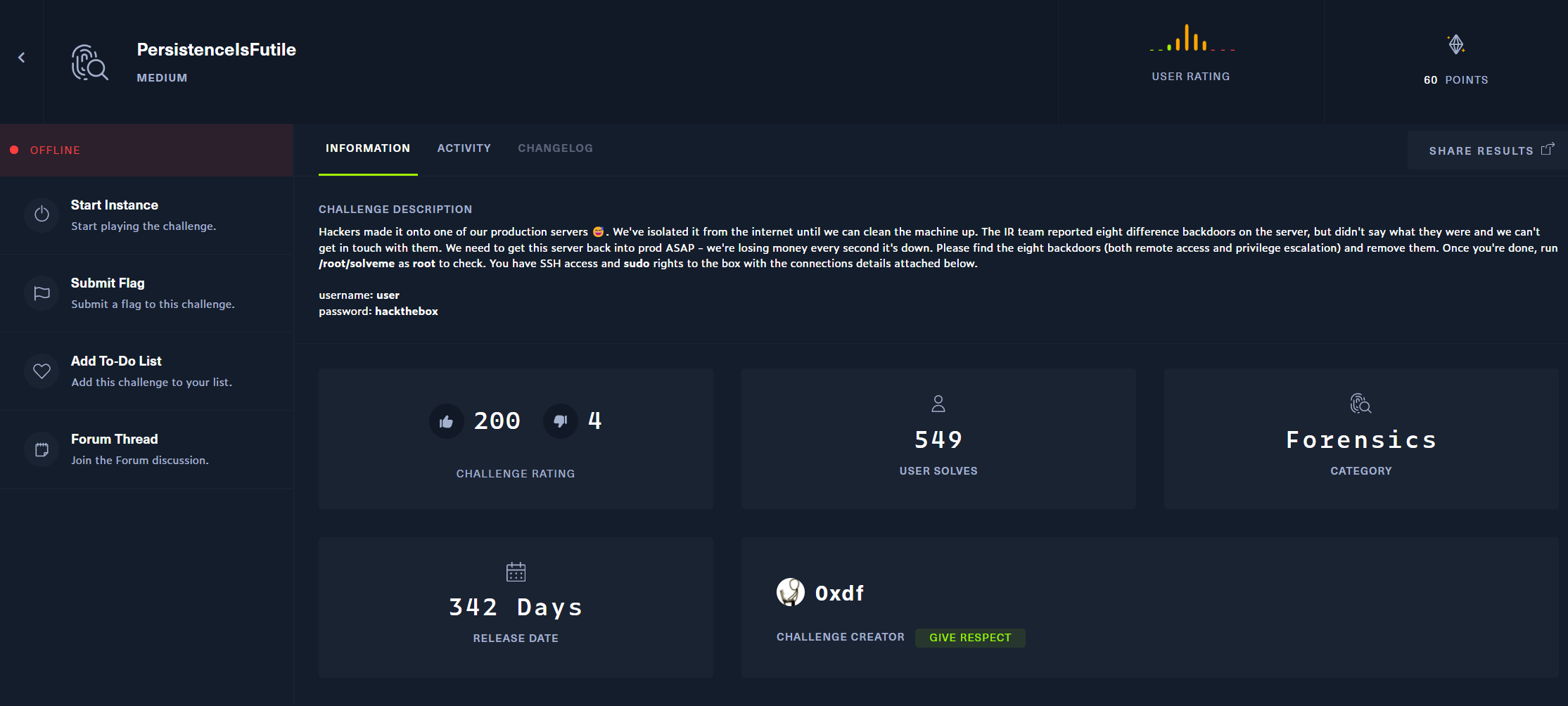Click the OFFLINE status label
Screen dimensions: 1568x706
(55, 150)
